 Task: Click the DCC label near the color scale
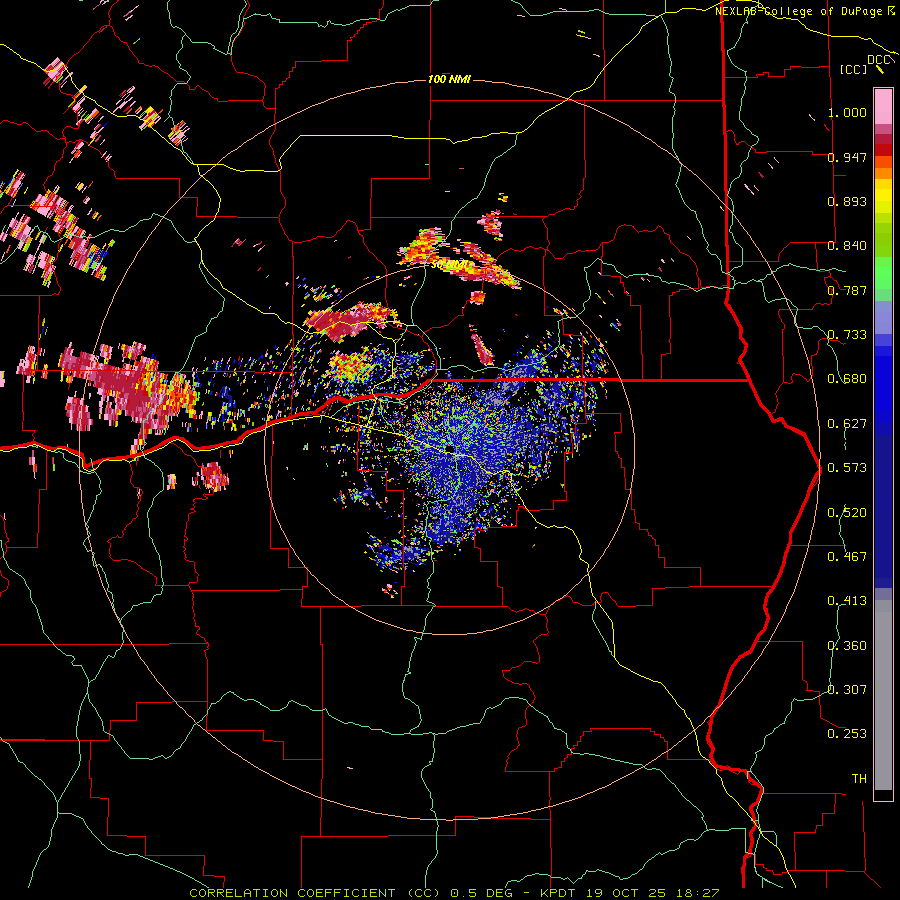click(878, 60)
